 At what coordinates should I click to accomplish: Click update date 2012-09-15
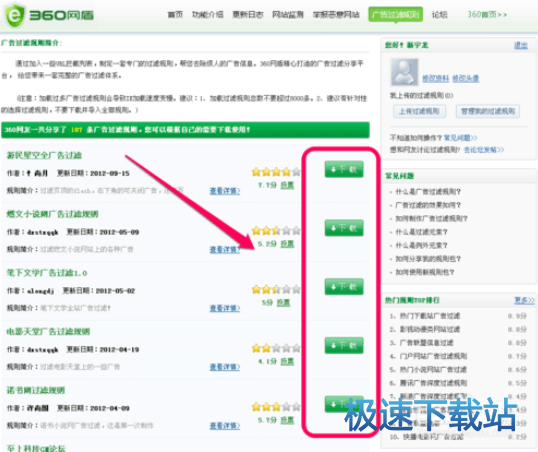(109, 173)
